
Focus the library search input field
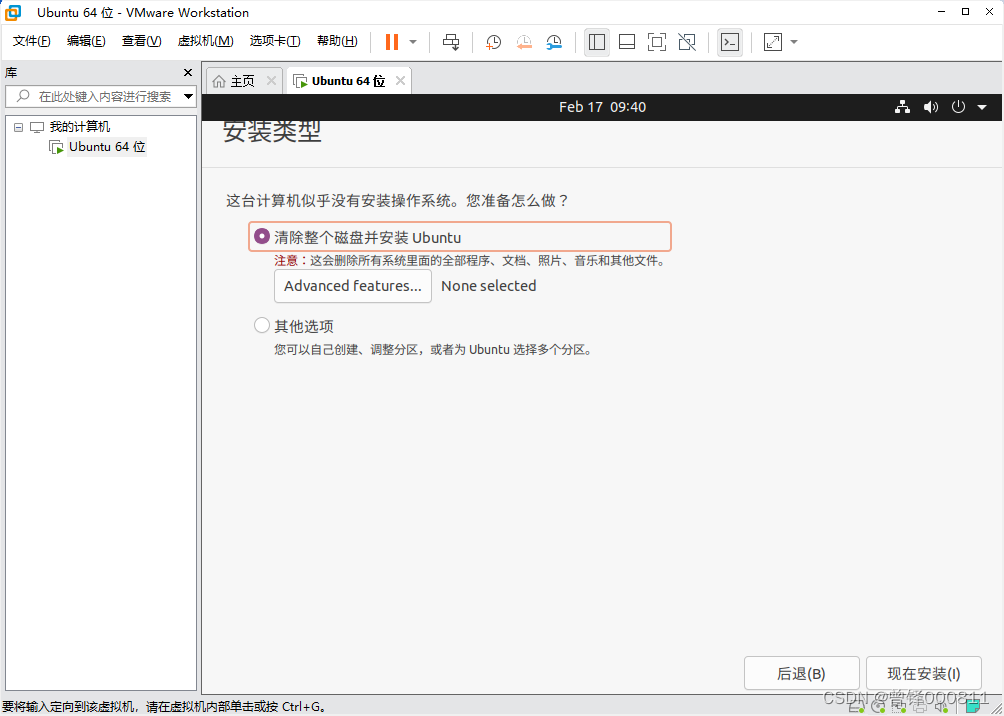pyautogui.click(x=101, y=97)
